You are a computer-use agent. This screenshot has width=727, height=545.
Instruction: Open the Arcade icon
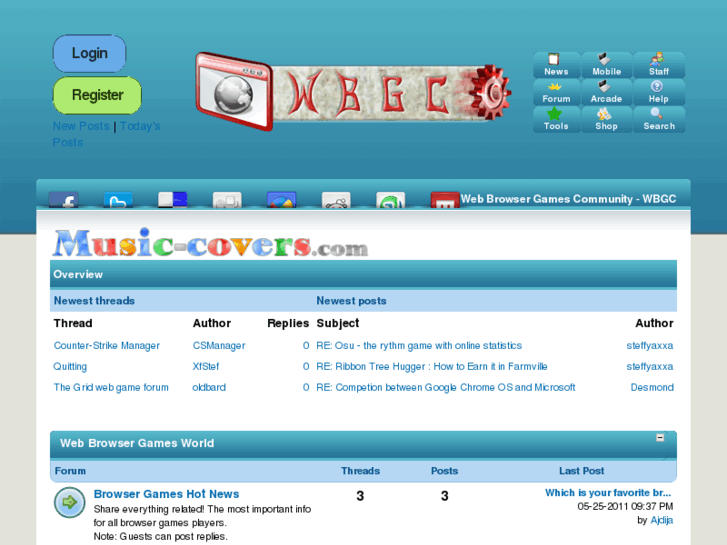[606, 92]
